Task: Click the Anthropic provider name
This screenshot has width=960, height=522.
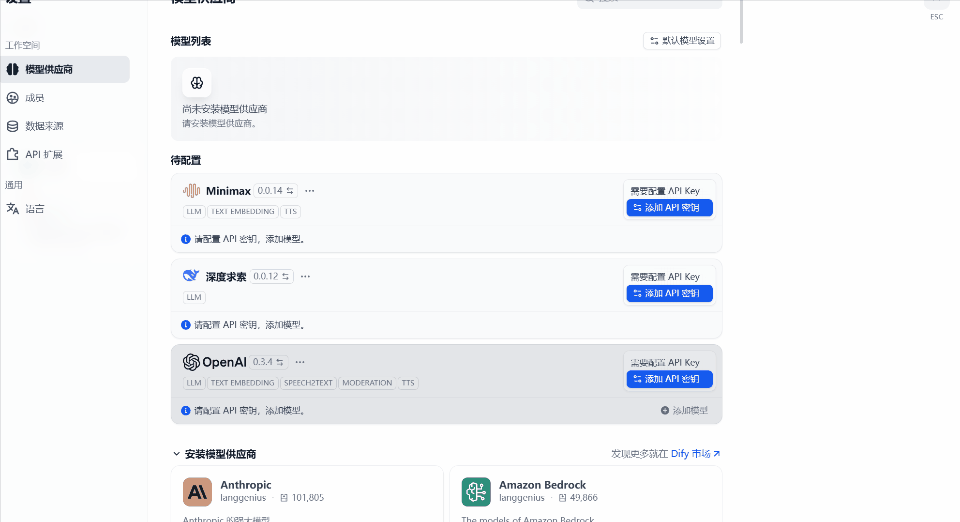Action: pyautogui.click(x=246, y=485)
